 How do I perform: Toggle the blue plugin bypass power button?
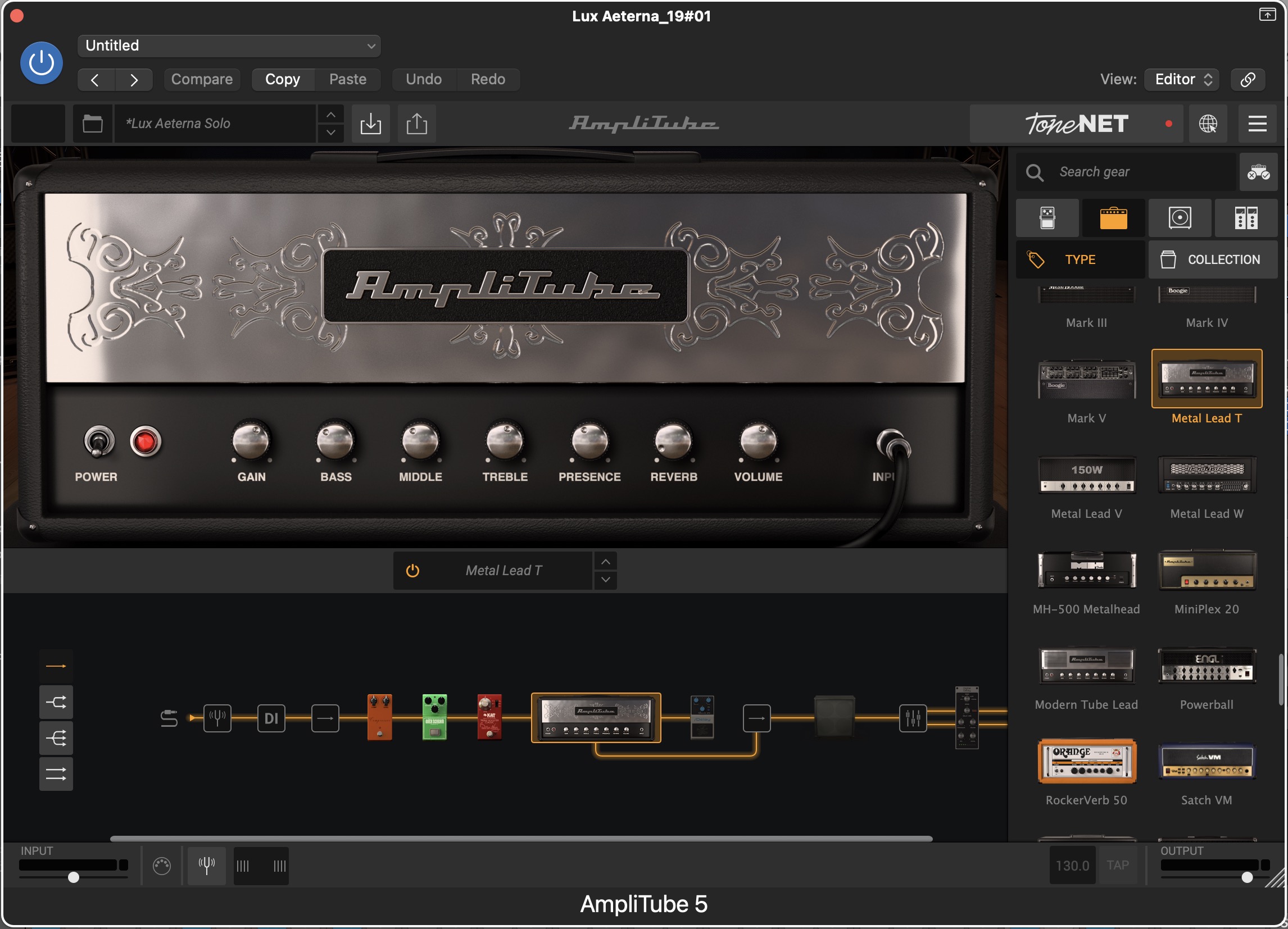(x=42, y=63)
